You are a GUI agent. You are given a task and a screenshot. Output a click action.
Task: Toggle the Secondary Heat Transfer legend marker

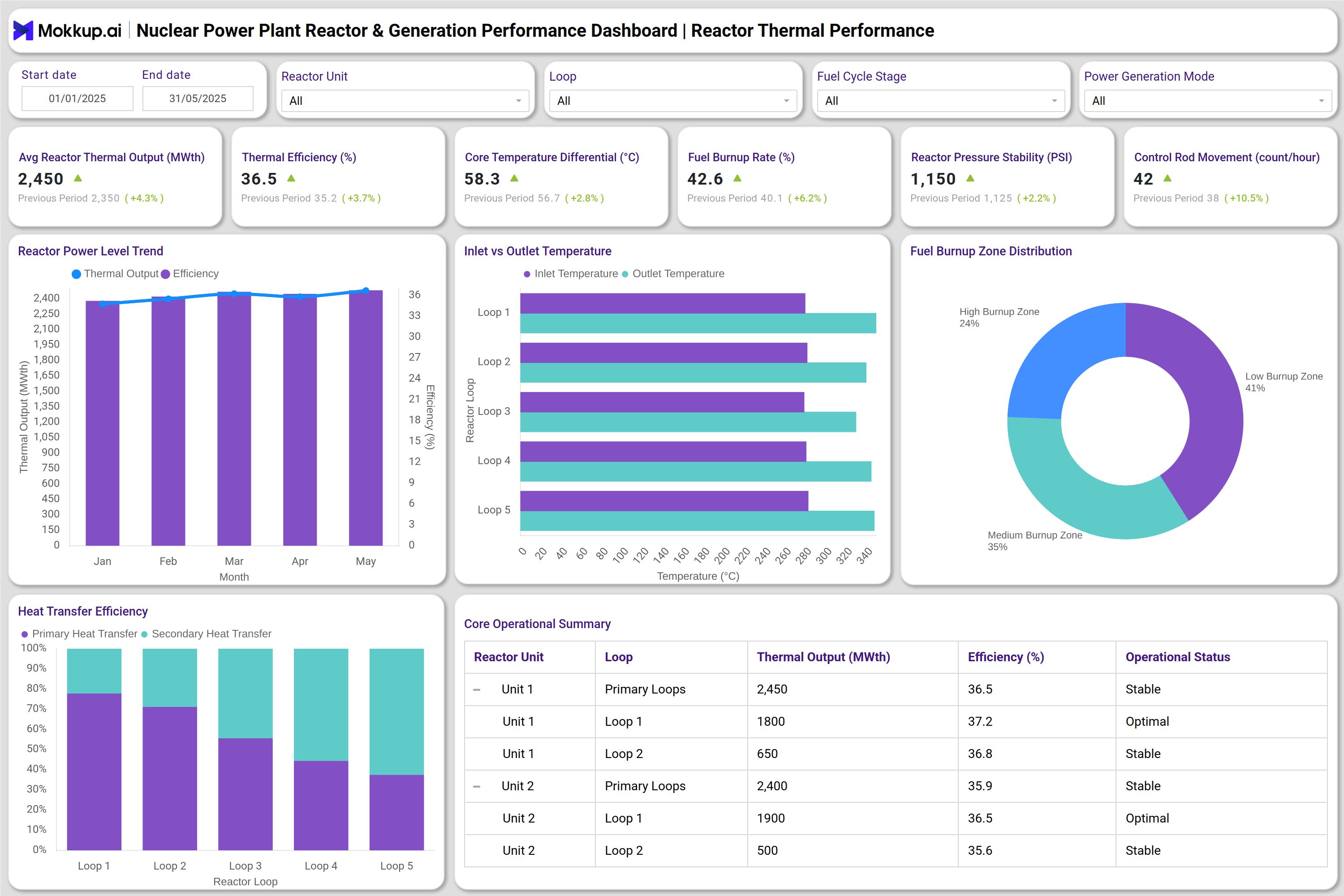tap(145, 634)
